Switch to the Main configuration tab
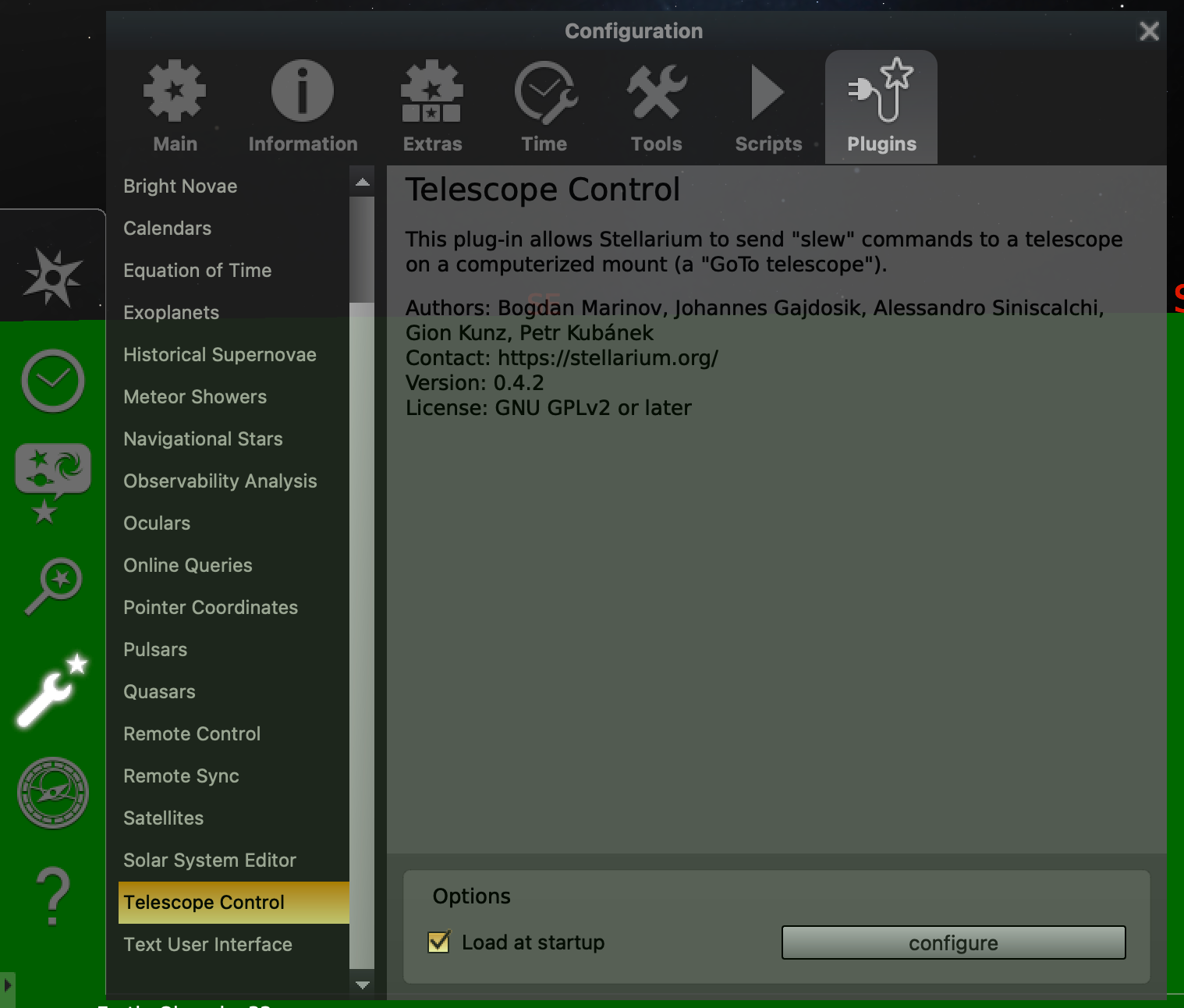 pos(175,107)
